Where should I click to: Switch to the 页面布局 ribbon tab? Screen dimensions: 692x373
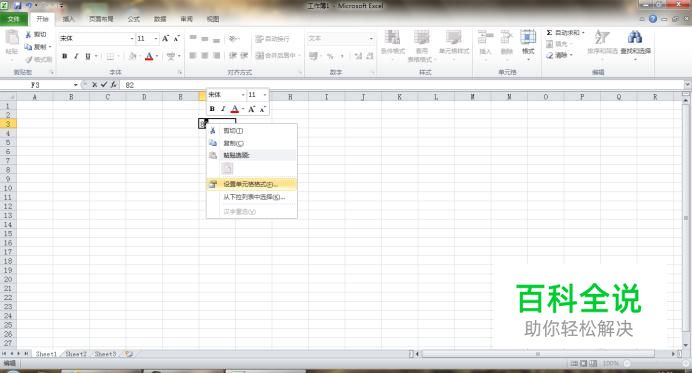tap(101, 19)
